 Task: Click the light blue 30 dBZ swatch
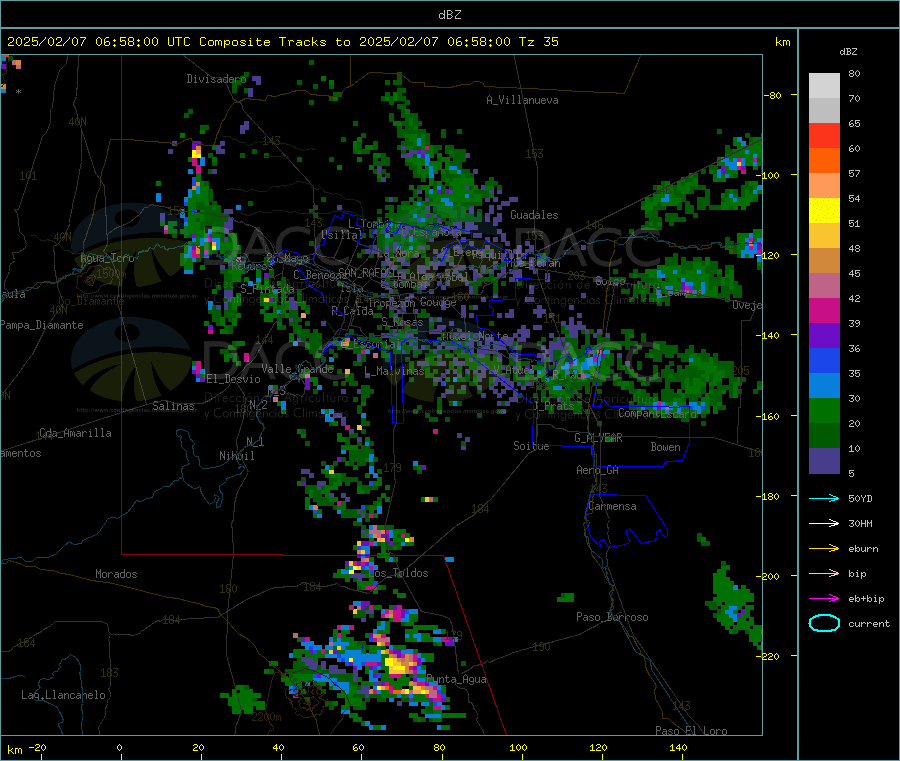tap(824, 386)
